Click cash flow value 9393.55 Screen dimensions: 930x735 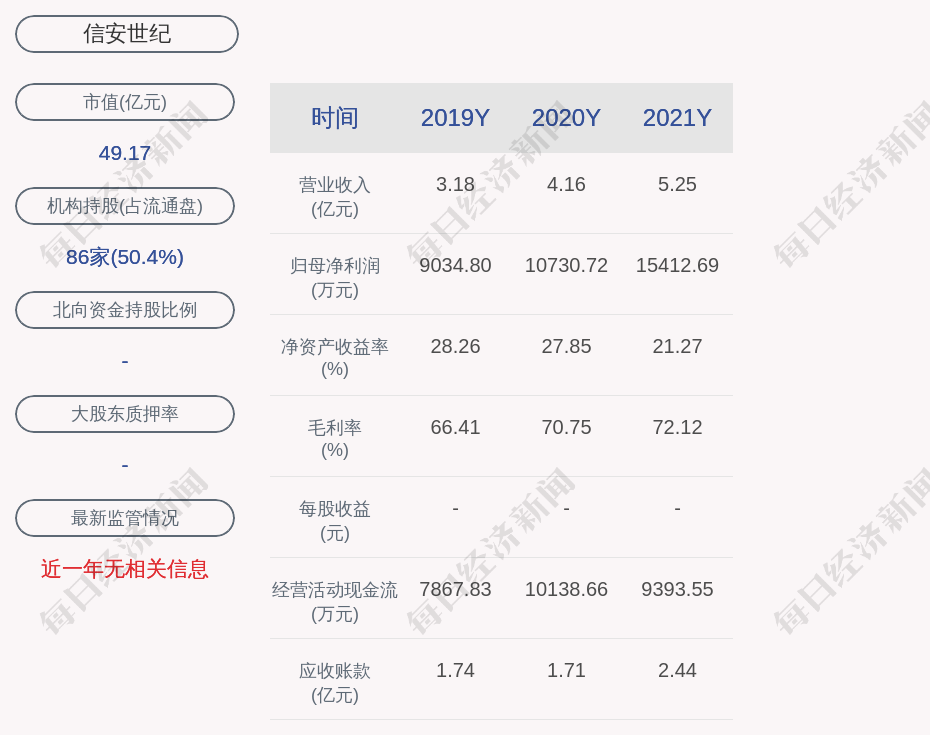tap(677, 589)
